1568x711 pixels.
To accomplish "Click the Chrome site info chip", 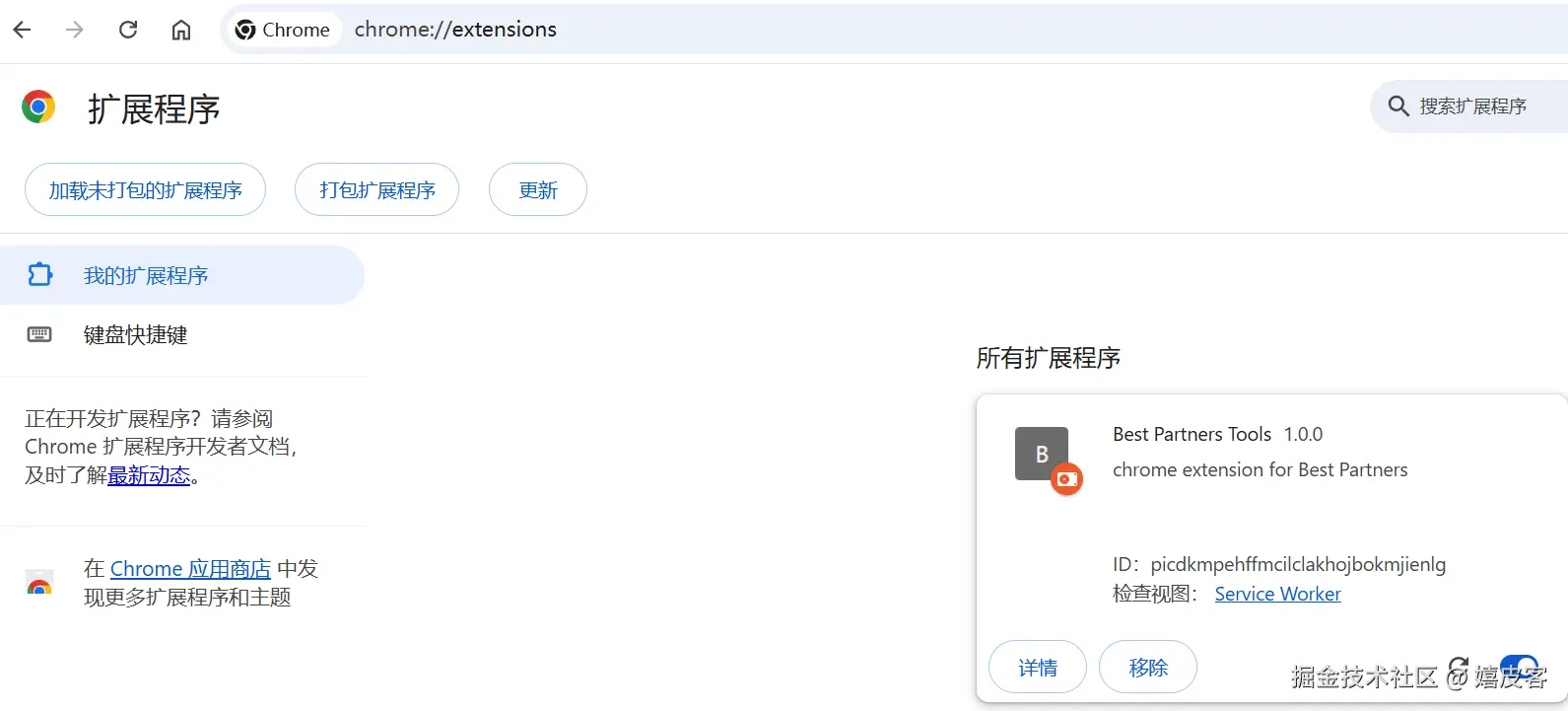I will pyautogui.click(x=284, y=30).
